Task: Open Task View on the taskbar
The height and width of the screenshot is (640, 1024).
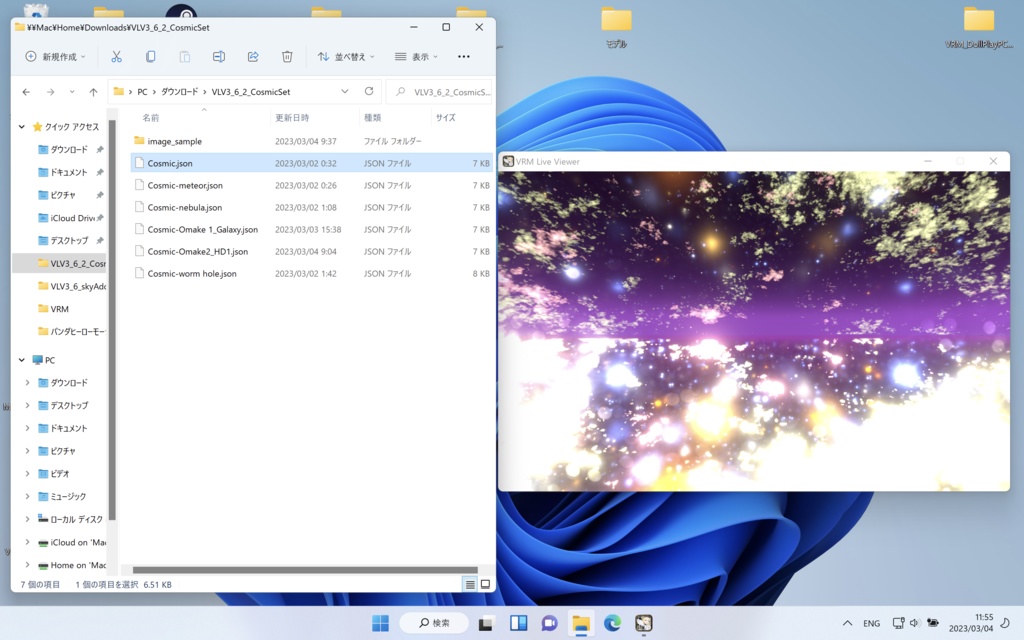Action: 485,623
